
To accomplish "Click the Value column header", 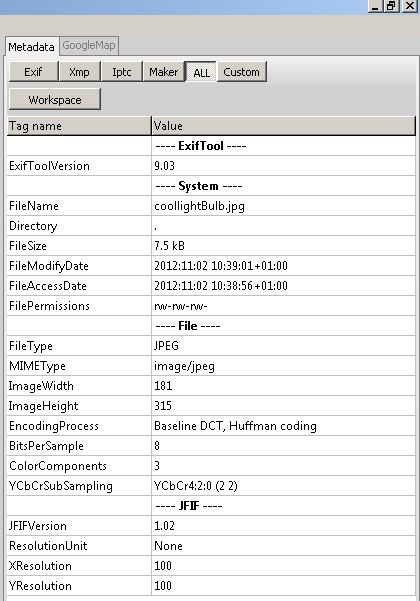I will (284, 126).
